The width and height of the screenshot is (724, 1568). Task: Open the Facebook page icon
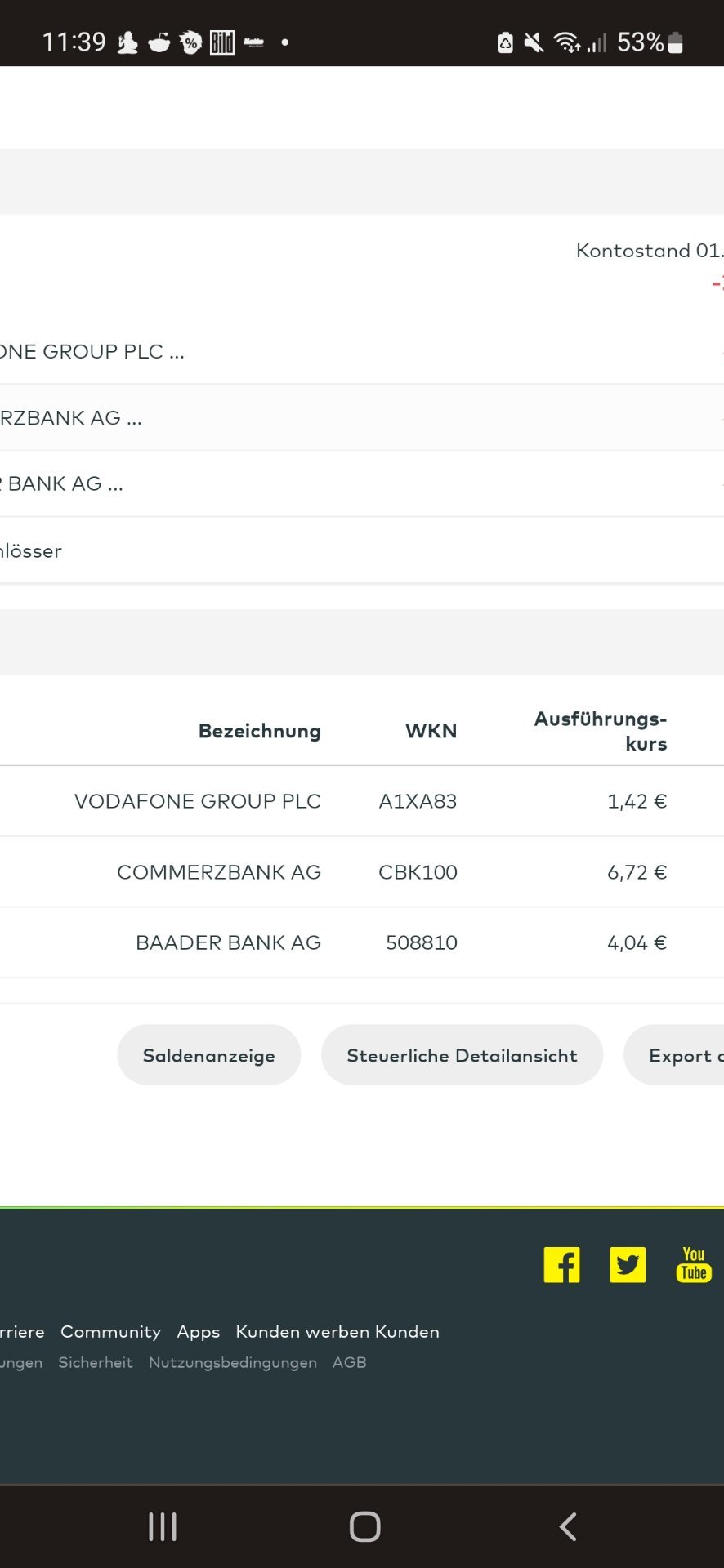(562, 1264)
